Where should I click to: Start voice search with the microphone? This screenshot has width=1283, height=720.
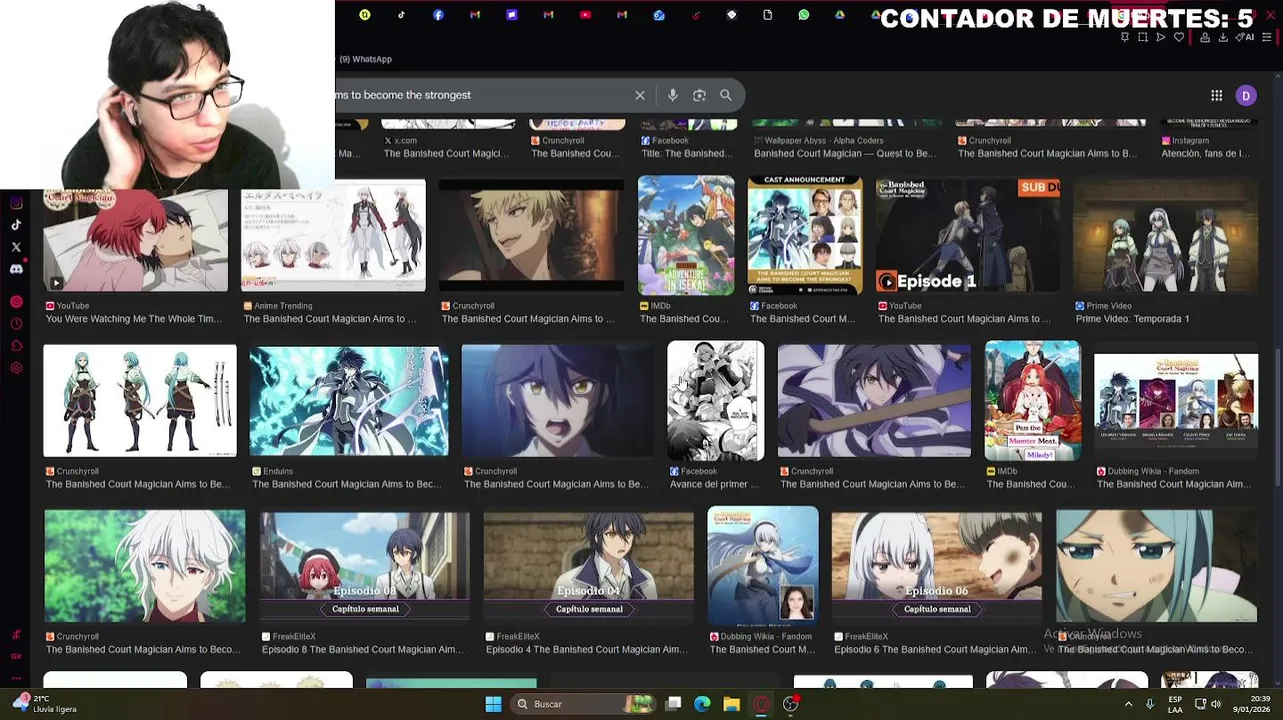click(673, 95)
